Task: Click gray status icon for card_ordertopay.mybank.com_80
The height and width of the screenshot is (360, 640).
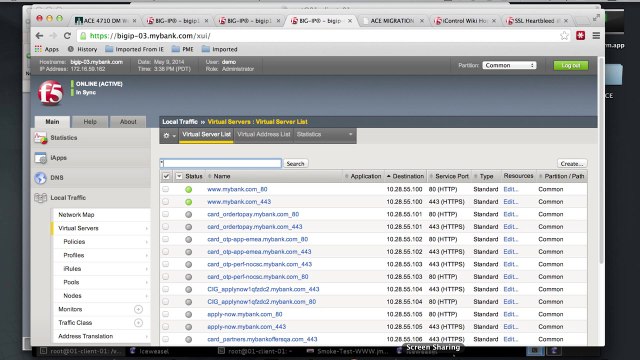Action: point(188,214)
